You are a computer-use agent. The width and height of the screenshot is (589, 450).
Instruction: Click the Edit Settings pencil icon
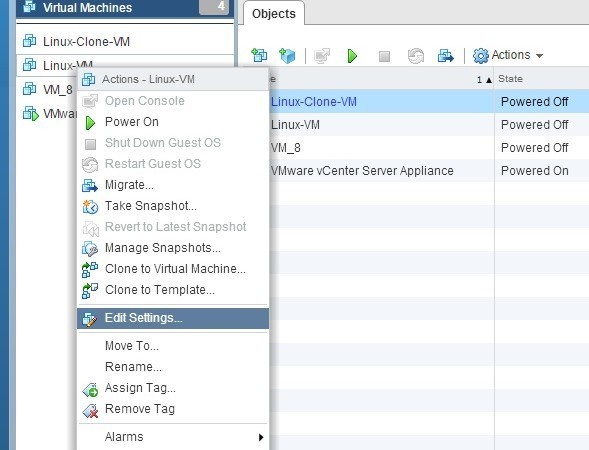click(90, 319)
